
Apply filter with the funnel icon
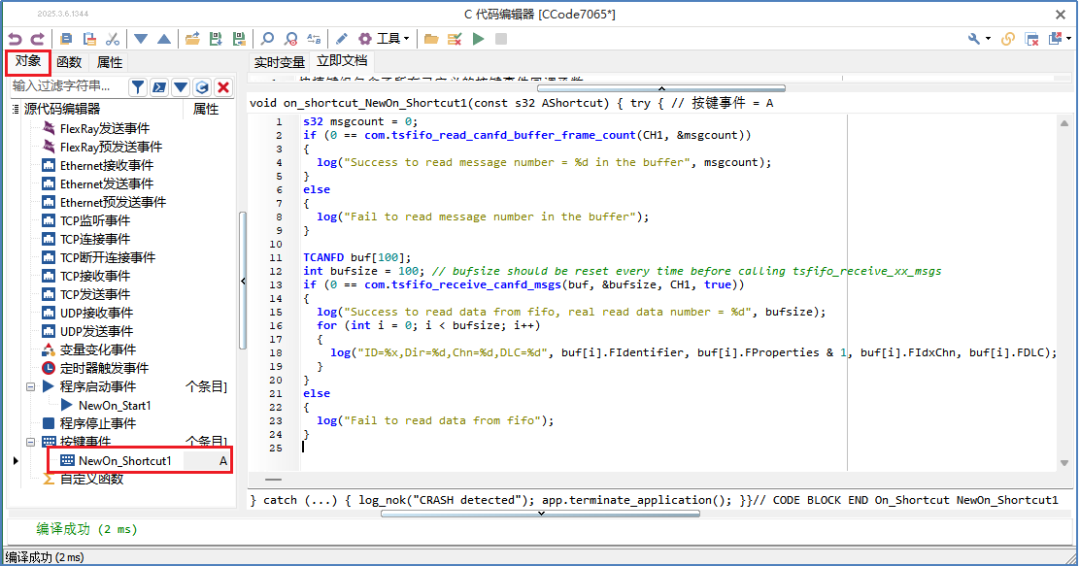coord(138,87)
